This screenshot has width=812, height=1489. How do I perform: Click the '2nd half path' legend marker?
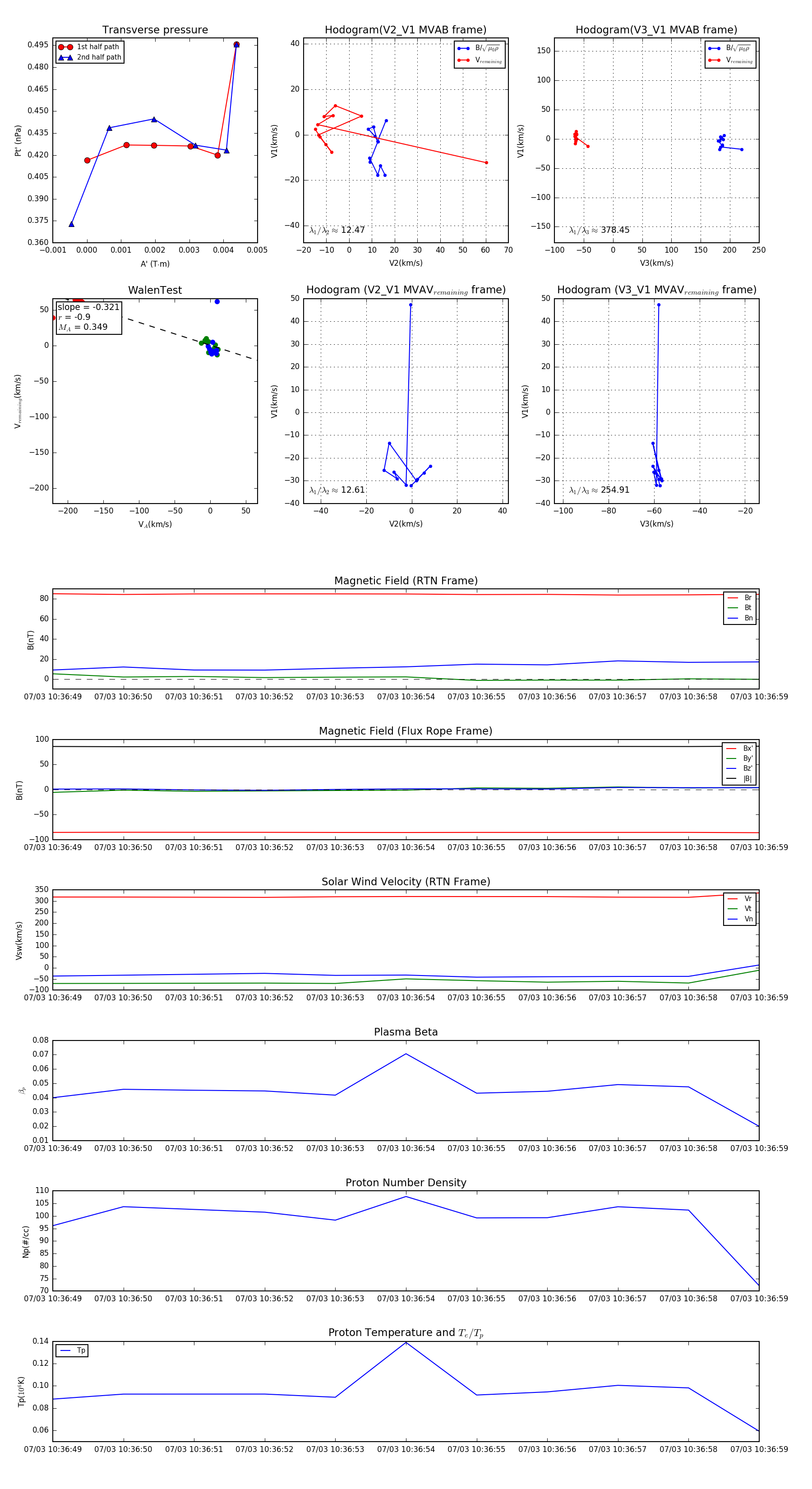coord(65,57)
